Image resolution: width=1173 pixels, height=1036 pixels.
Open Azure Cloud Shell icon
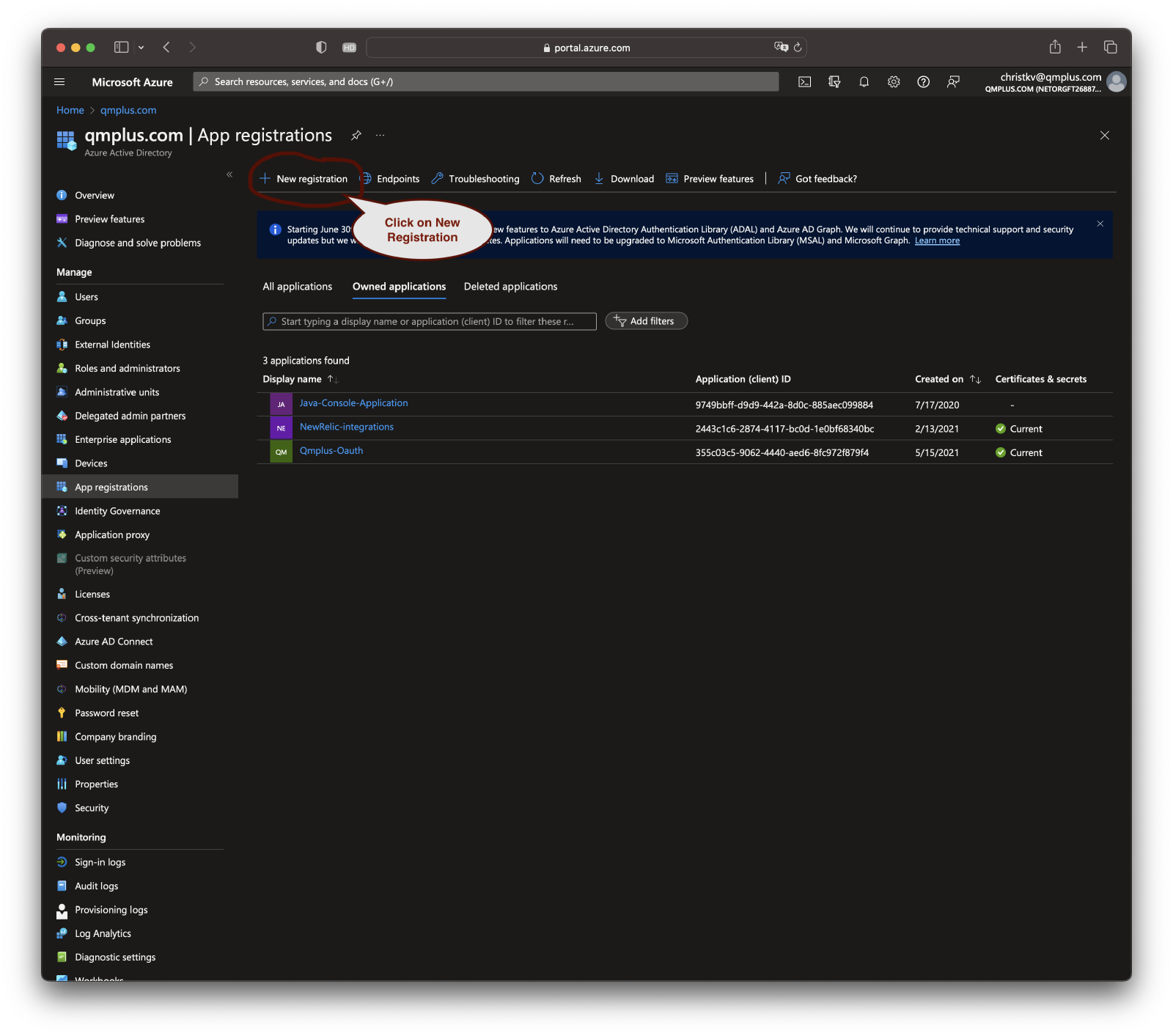(804, 82)
